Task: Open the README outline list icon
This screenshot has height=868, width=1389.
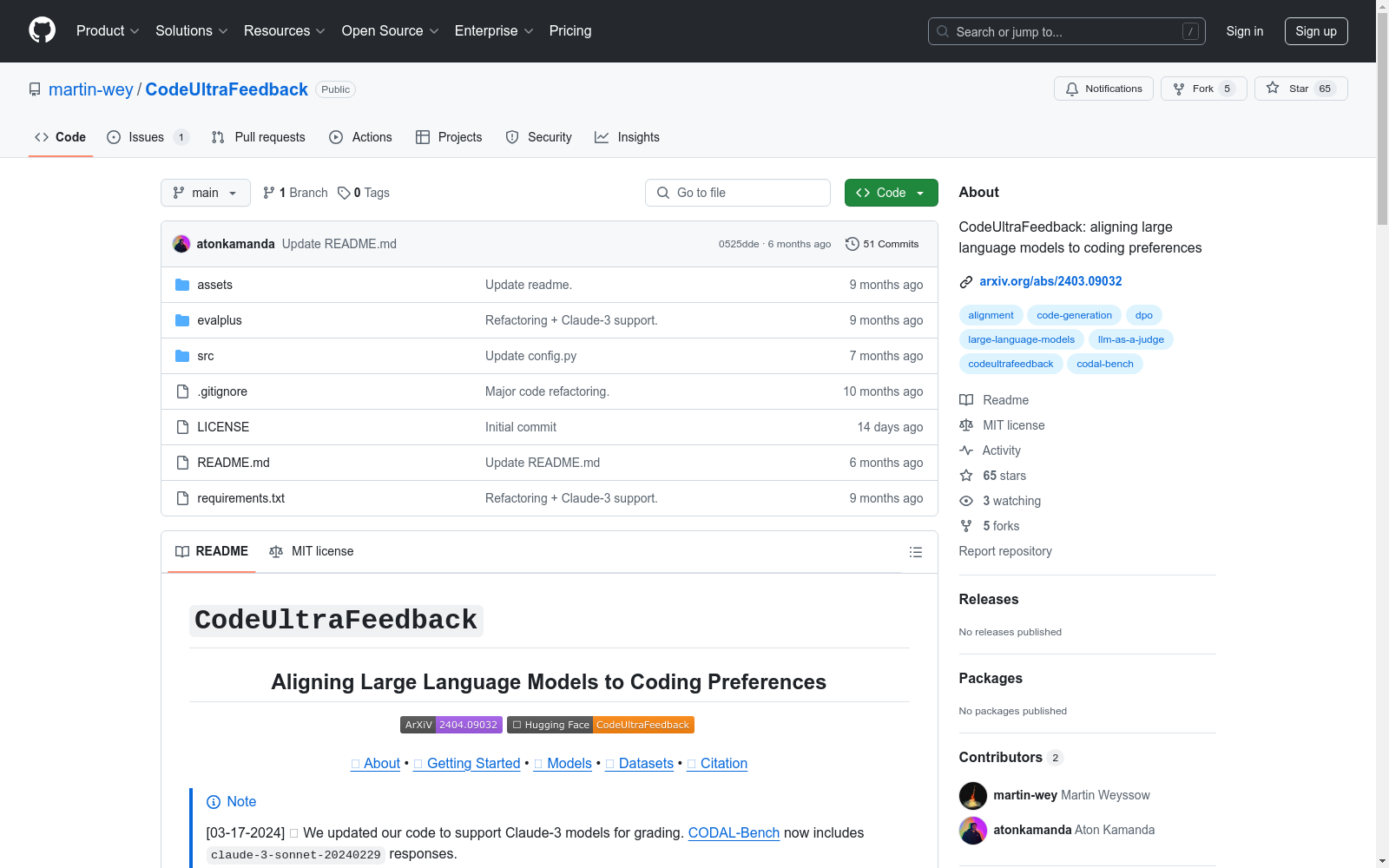Action: click(x=915, y=552)
